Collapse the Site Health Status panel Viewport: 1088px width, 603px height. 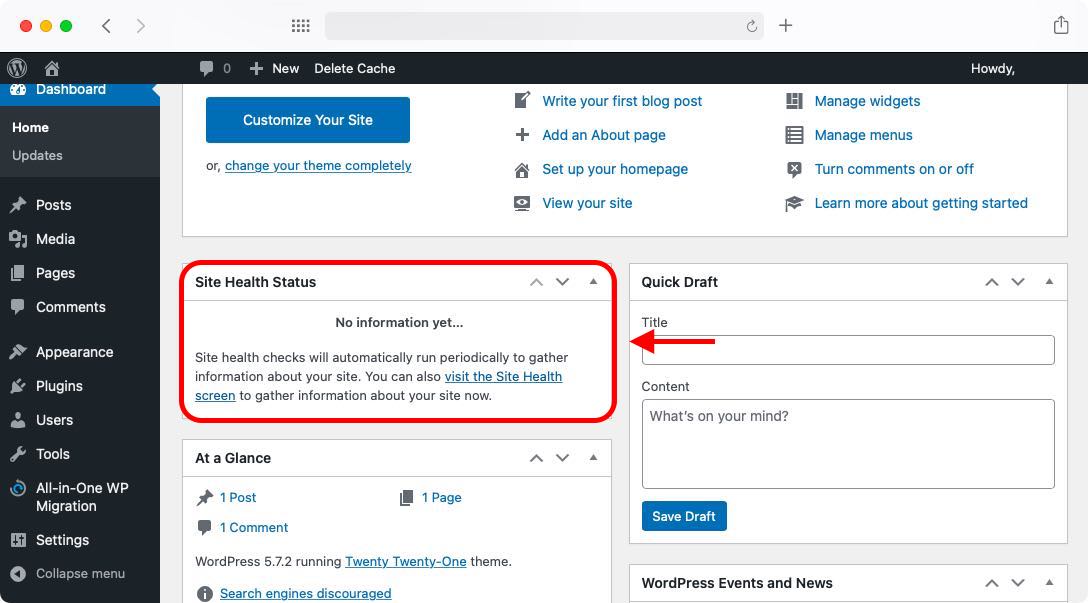[x=594, y=282]
